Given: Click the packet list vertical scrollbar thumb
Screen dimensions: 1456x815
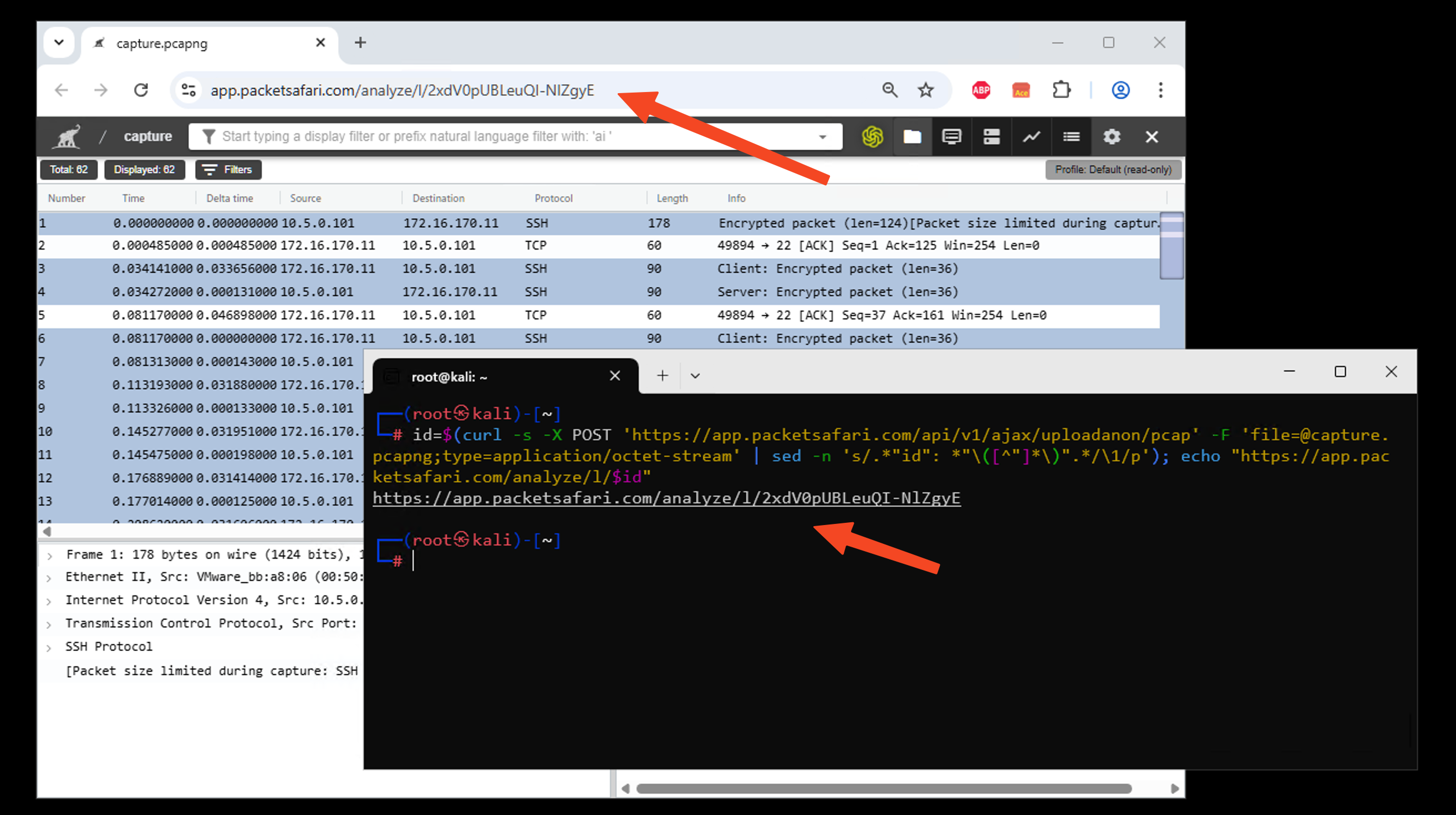Looking at the screenshot, I should click(x=1171, y=246).
